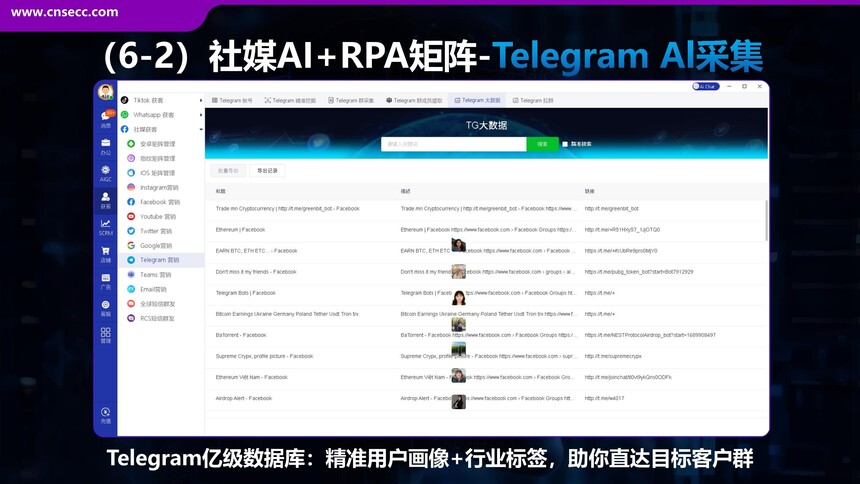Viewport: 860px width, 484px height.
Task: Switch to the second Telegram tab with scan icon
Action: [290, 100]
